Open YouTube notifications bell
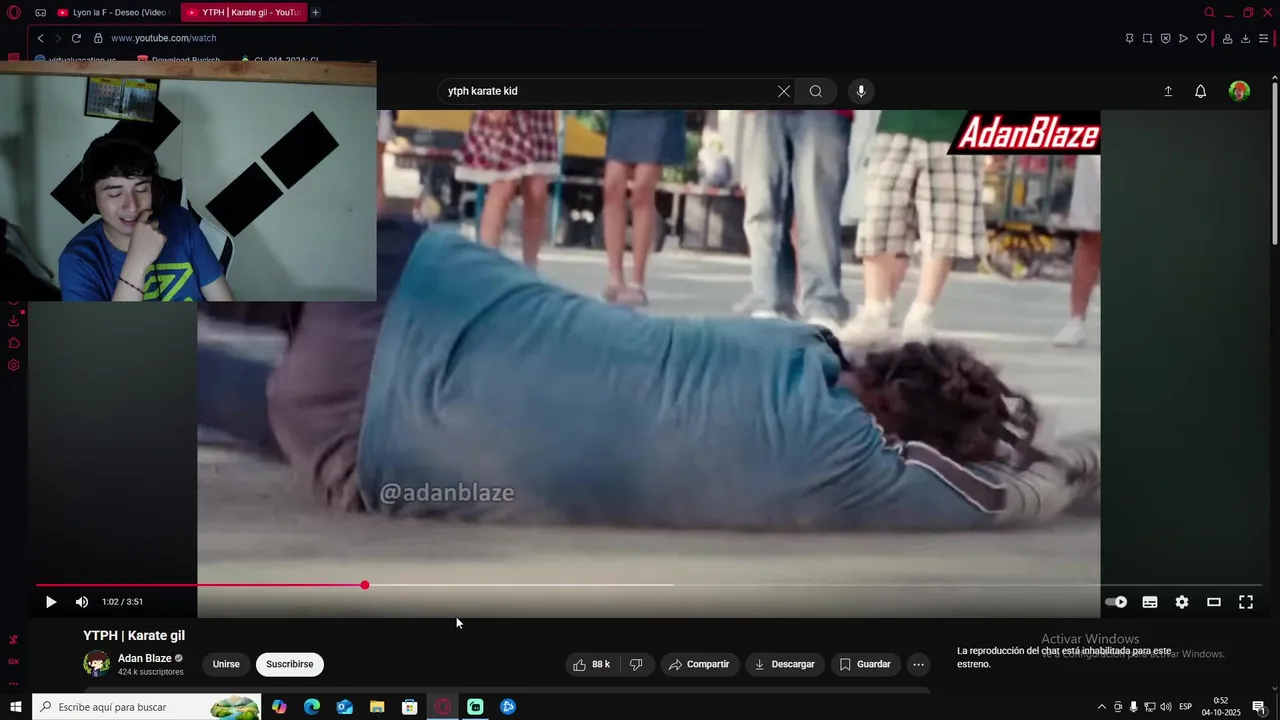This screenshot has width=1280, height=720. click(1201, 91)
